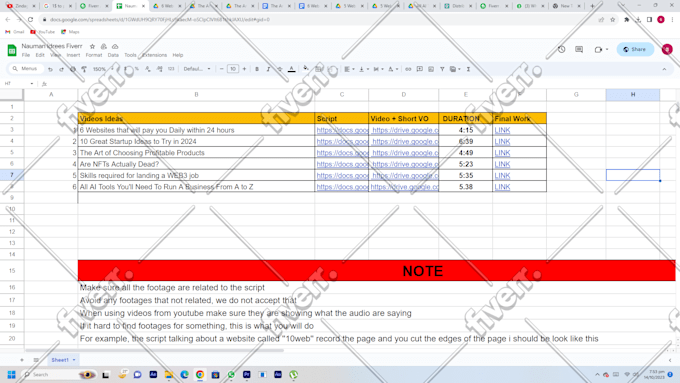Open the fill color picker

click(306, 69)
